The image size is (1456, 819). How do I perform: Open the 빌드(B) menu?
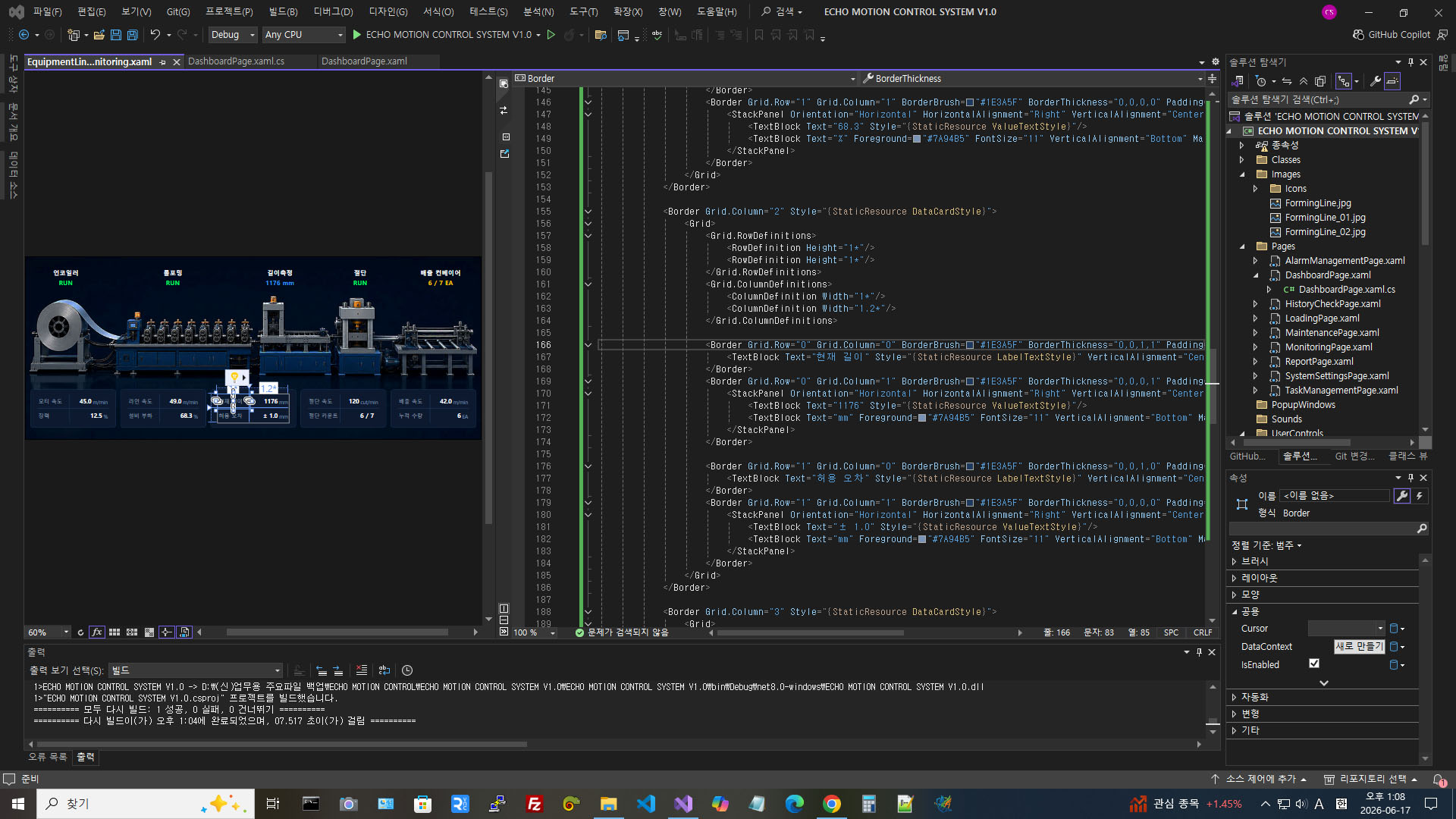coord(284,12)
